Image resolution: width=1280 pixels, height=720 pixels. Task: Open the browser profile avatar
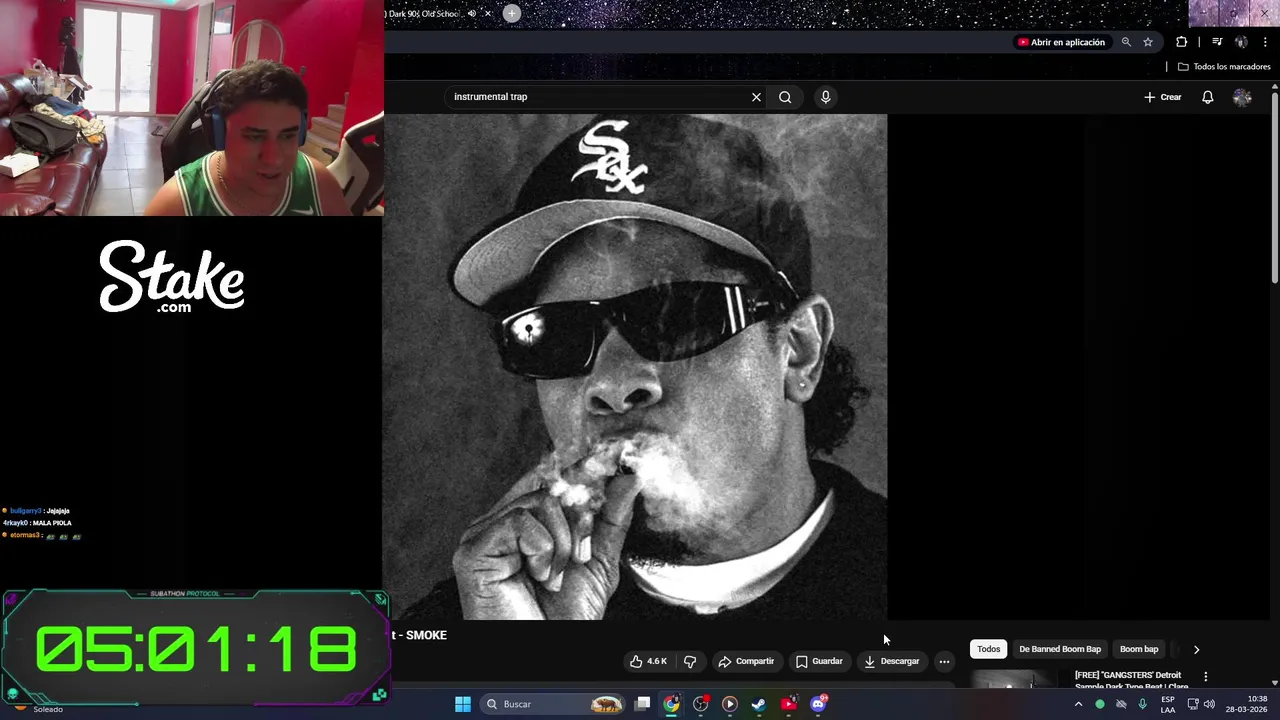(x=1241, y=42)
